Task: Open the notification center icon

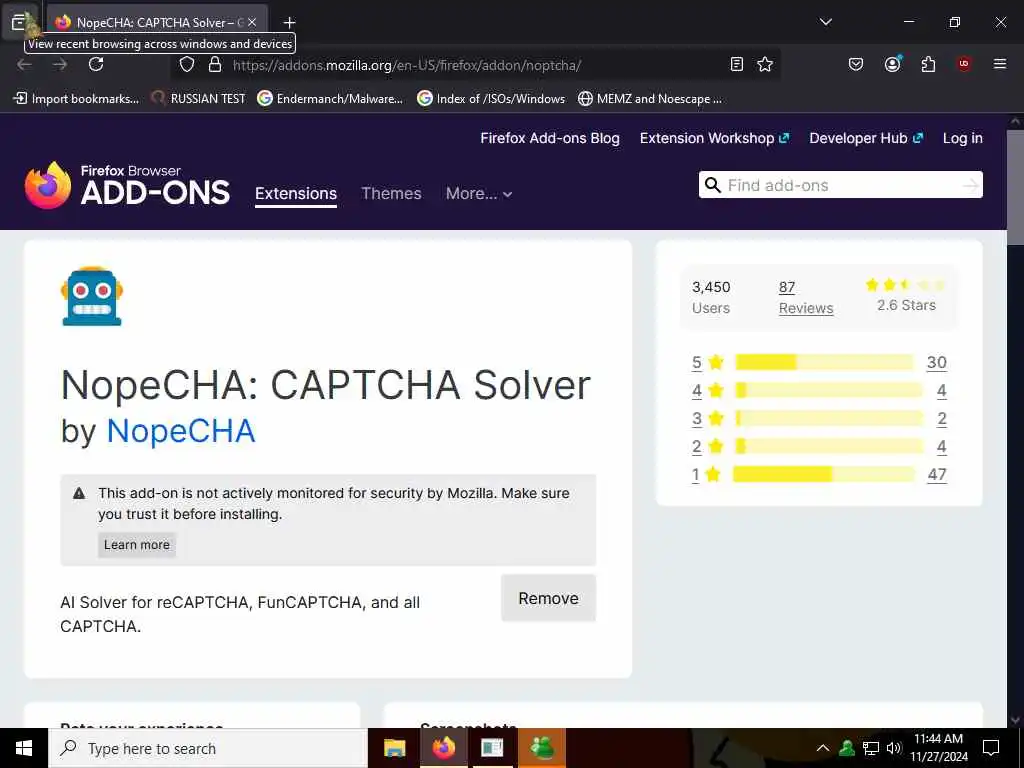Action: click(991, 748)
